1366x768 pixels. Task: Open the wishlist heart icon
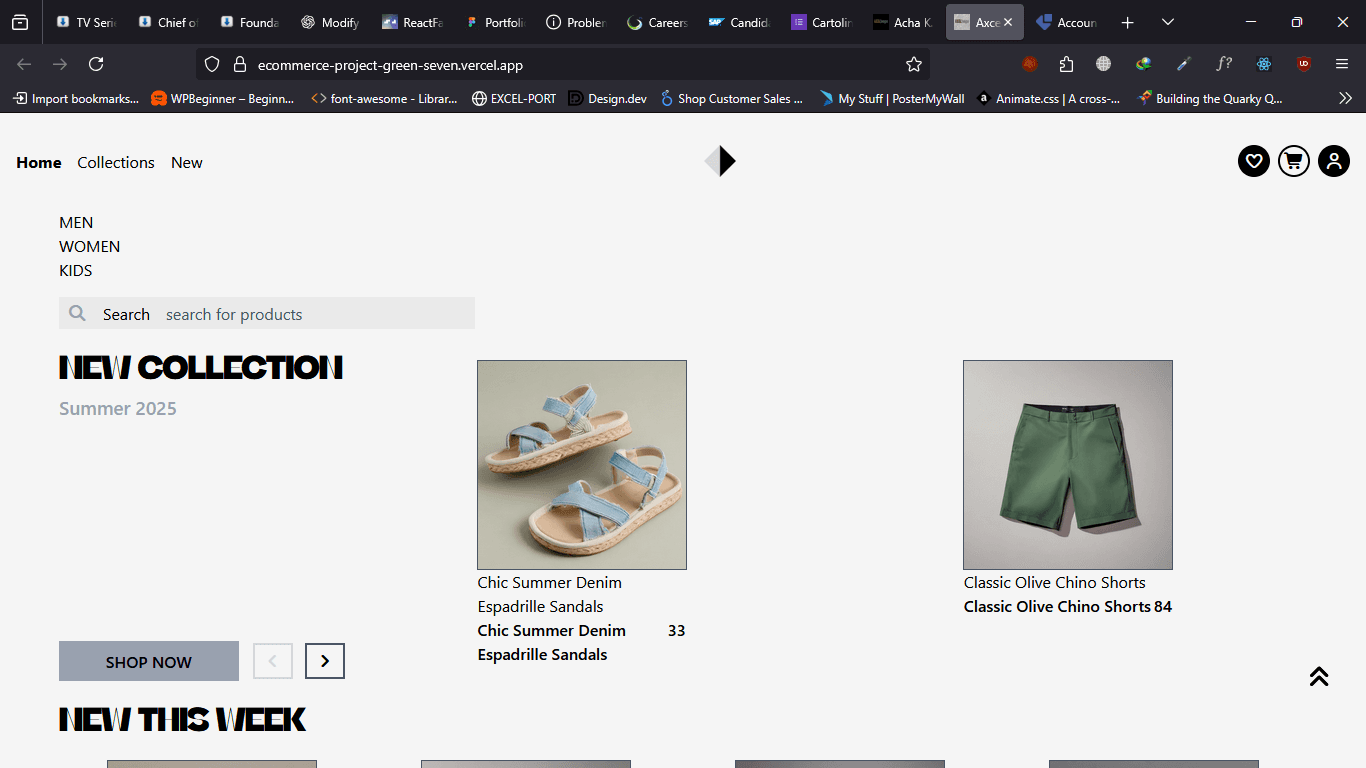1253,161
